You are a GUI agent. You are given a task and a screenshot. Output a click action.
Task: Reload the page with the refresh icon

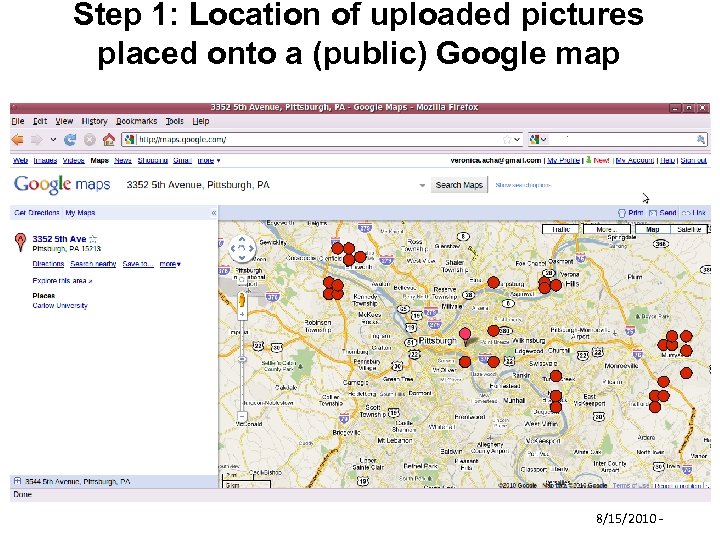(70, 140)
